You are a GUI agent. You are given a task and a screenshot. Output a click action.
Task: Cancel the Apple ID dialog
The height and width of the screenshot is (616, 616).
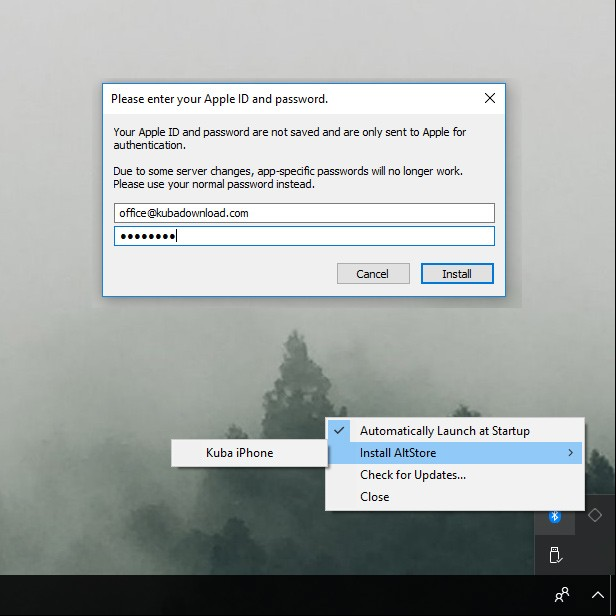tap(373, 273)
